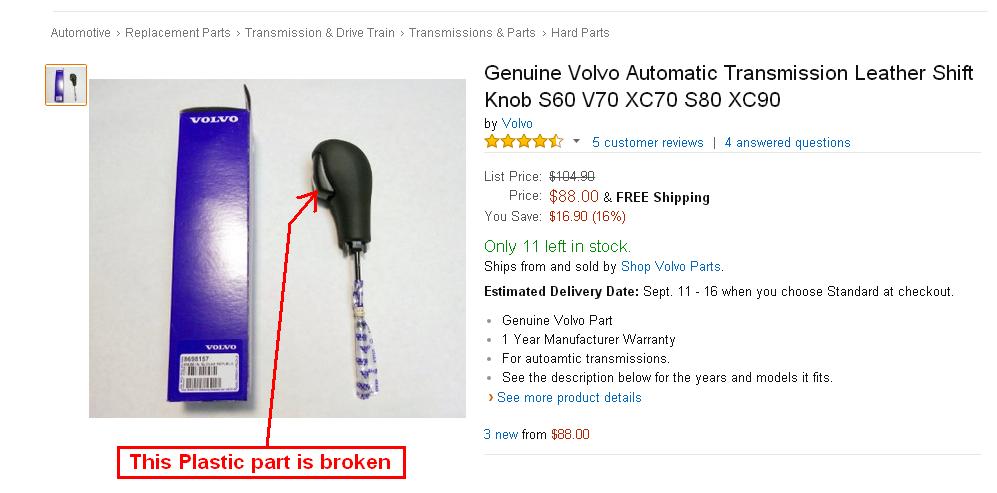Expand See more product details chevron

490,398
